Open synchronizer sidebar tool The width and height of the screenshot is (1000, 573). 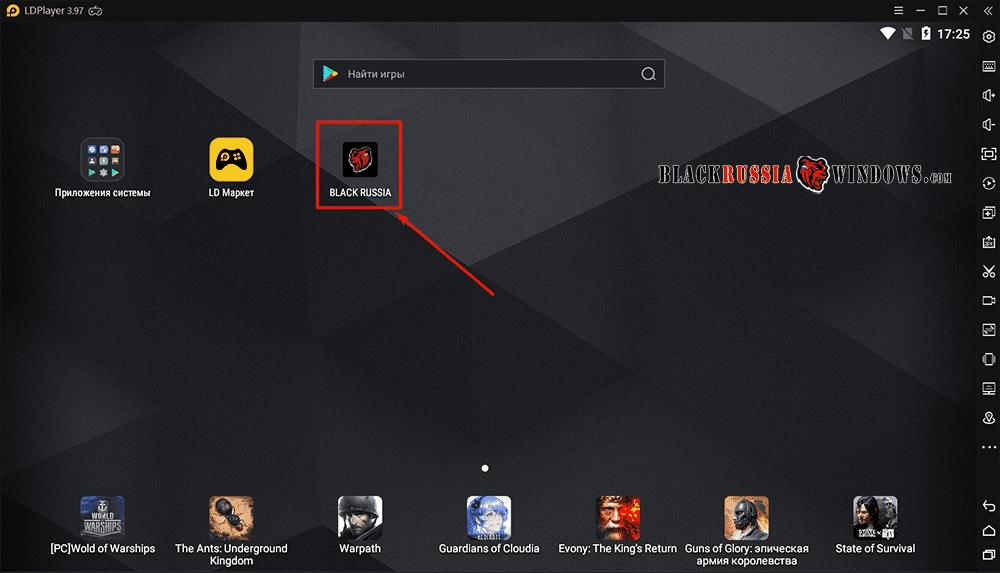point(989,330)
